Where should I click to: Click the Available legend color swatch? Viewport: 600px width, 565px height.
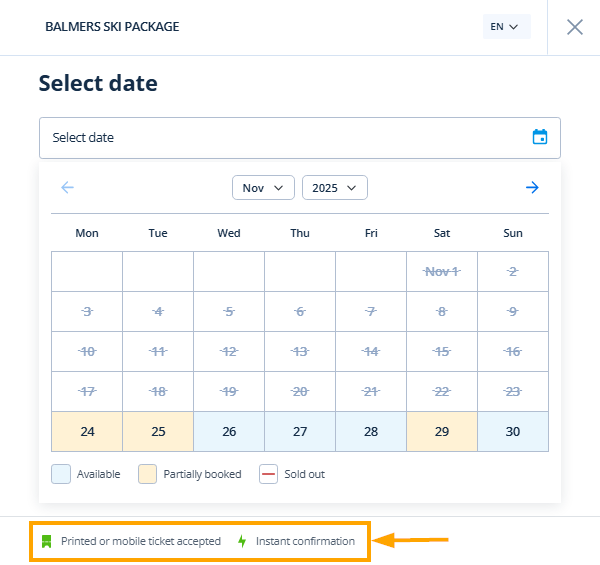[x=60, y=474]
